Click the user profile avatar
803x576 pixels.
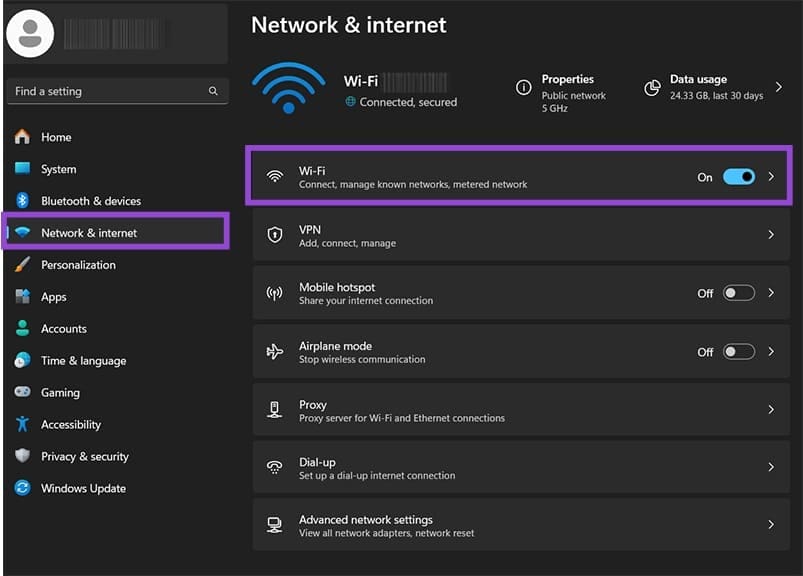[30, 33]
